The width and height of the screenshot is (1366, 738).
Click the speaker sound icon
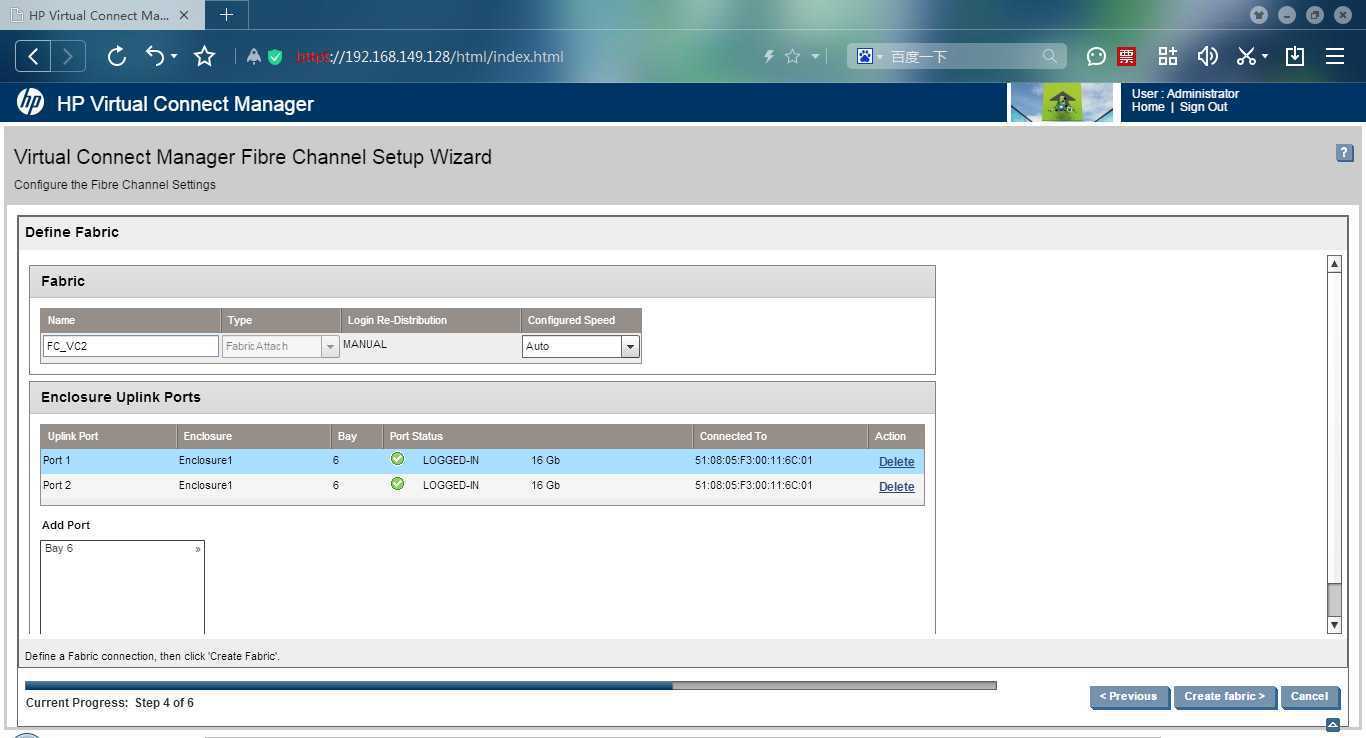click(1207, 57)
